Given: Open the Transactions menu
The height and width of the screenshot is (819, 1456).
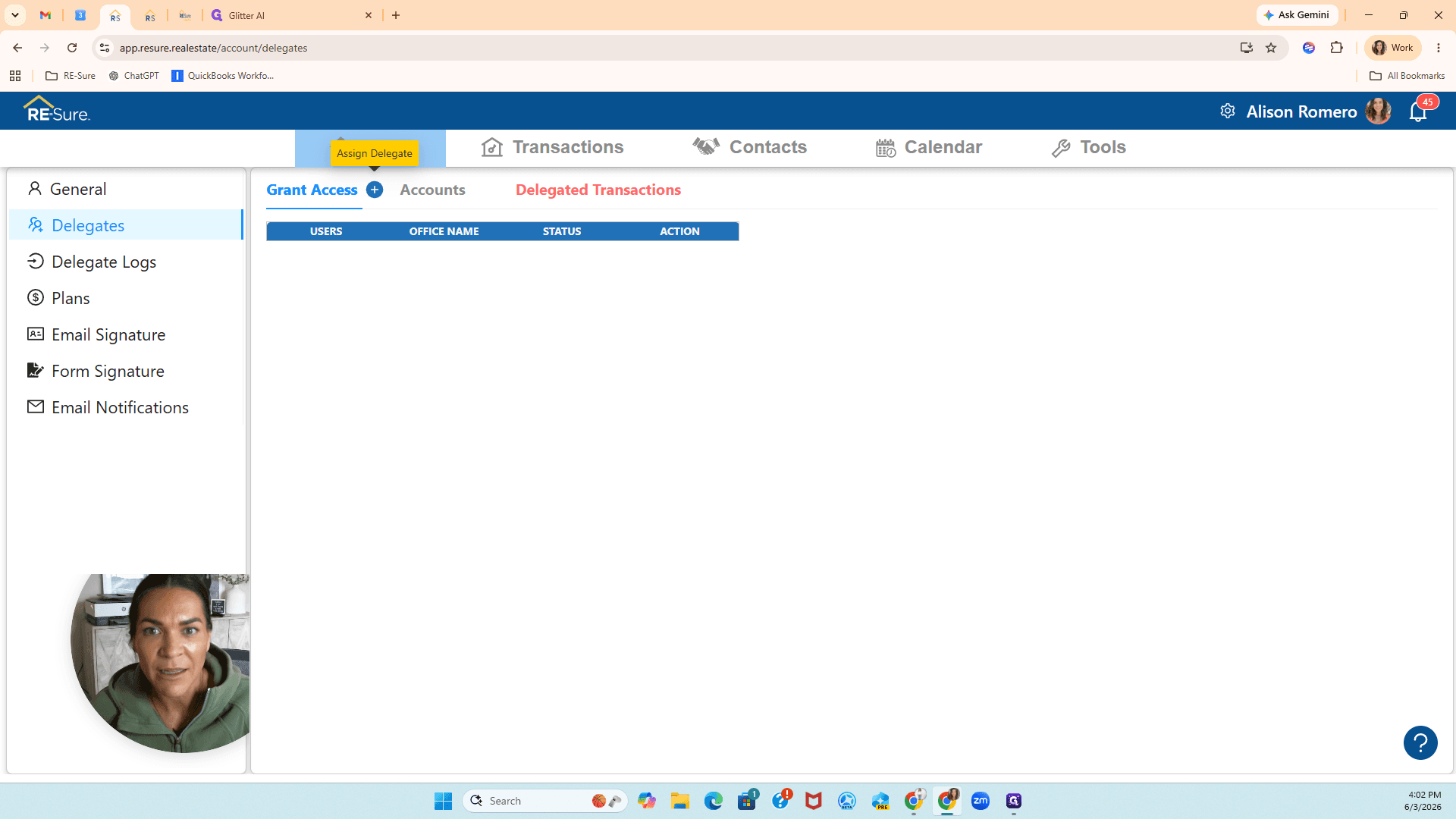Looking at the screenshot, I should click(553, 147).
